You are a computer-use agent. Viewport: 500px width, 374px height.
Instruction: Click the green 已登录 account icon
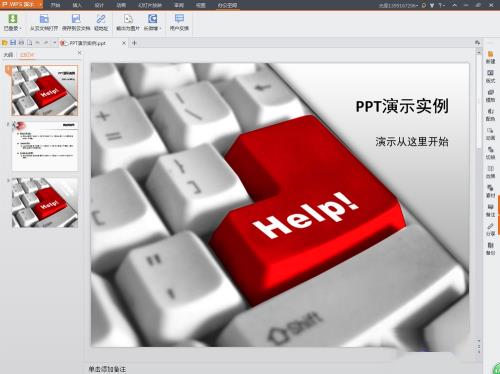[12, 19]
